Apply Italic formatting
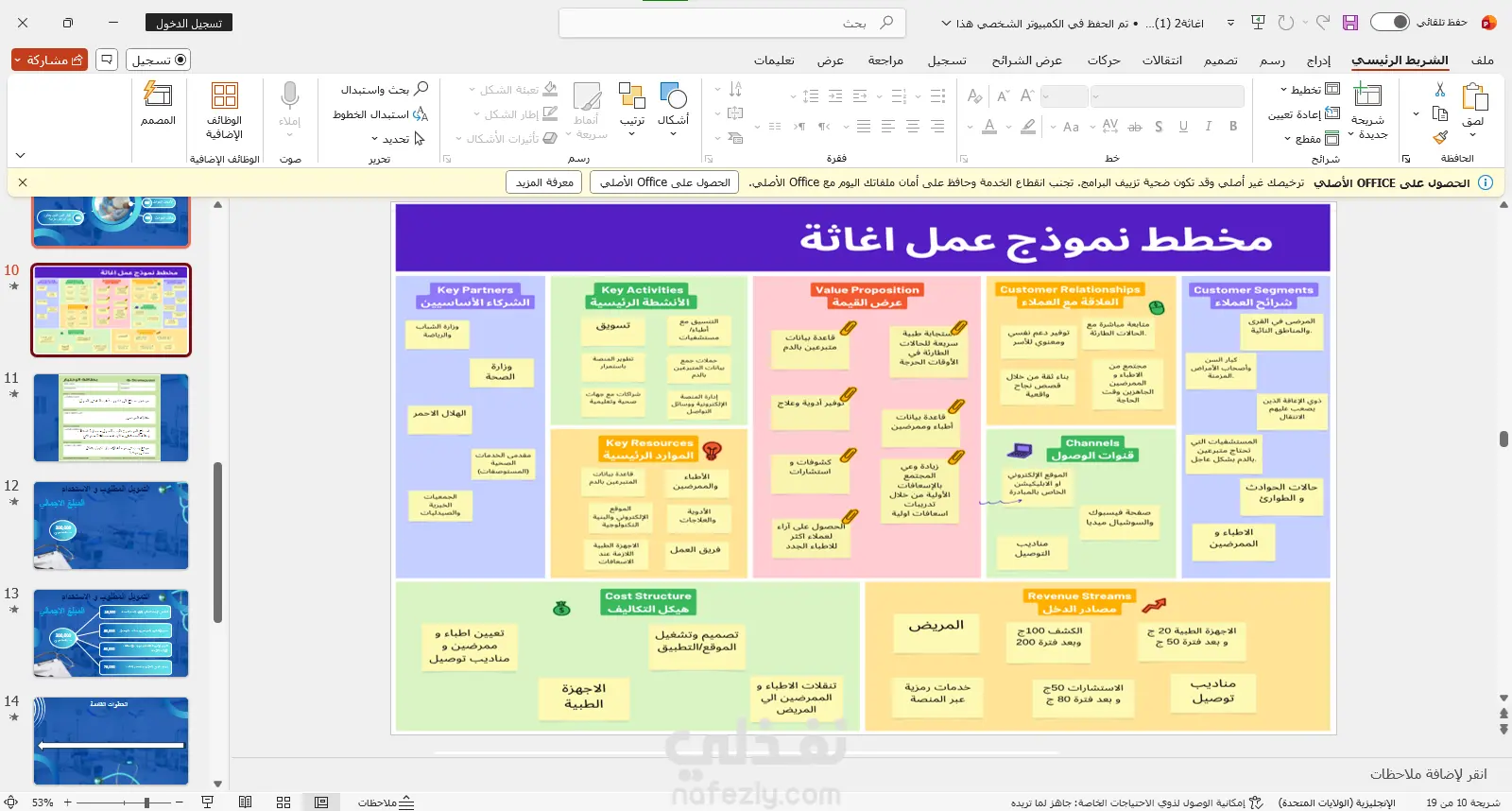 click(1209, 127)
